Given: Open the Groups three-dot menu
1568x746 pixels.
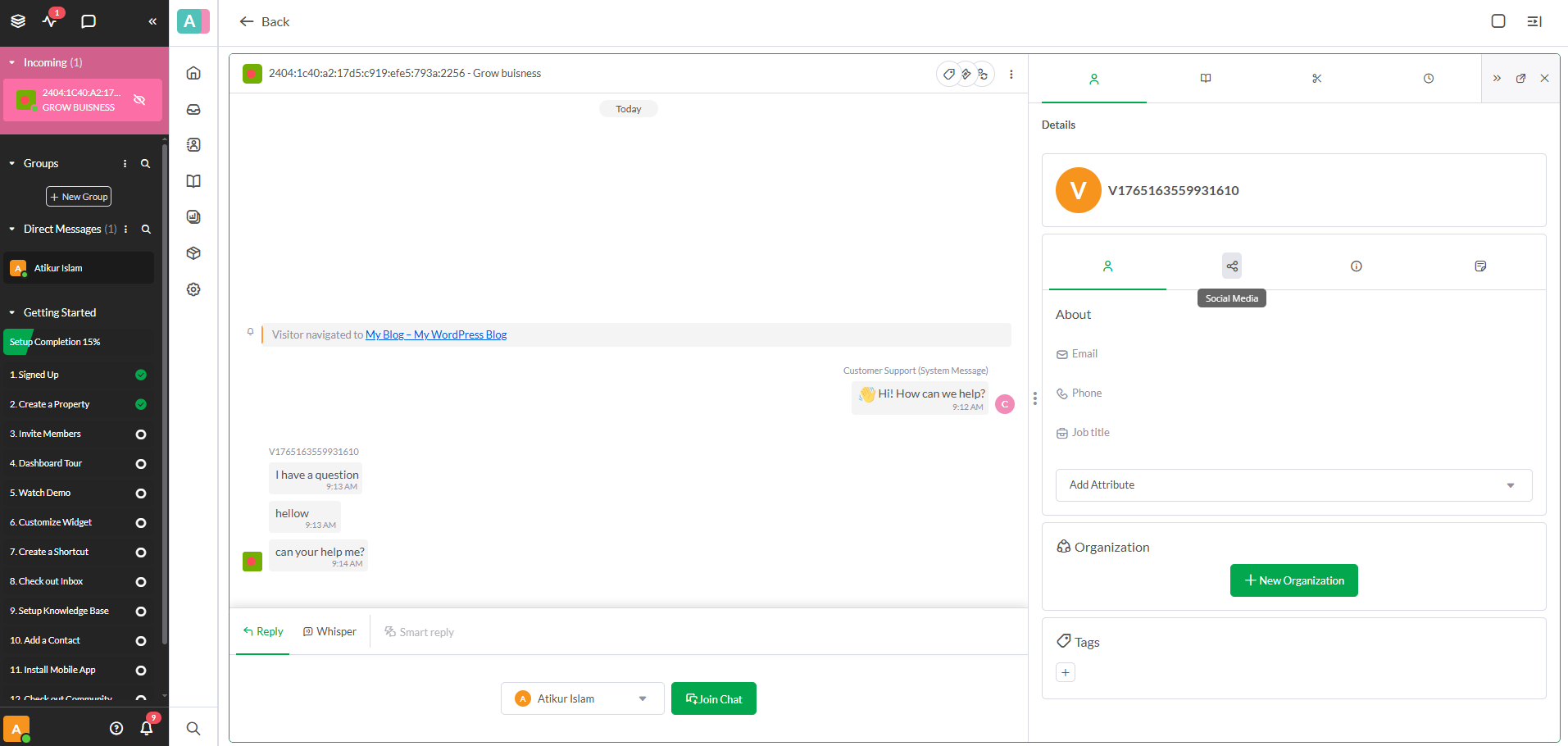Looking at the screenshot, I should [125, 164].
